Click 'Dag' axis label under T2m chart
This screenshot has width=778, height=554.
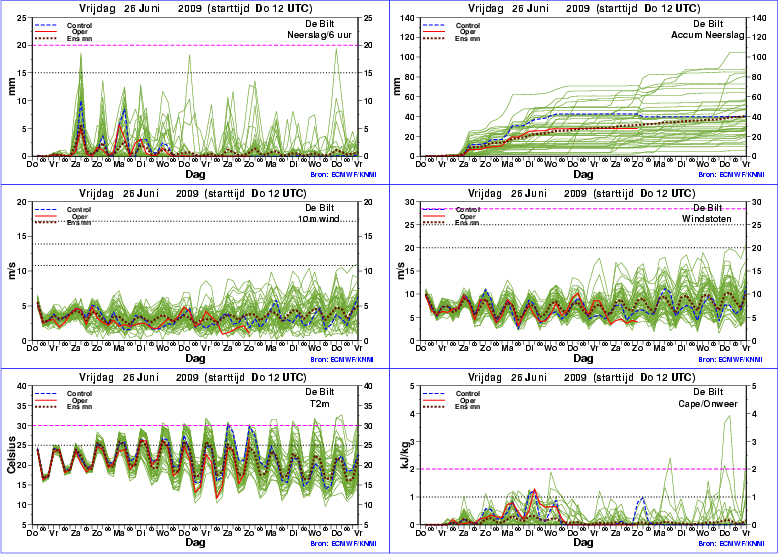(195, 542)
